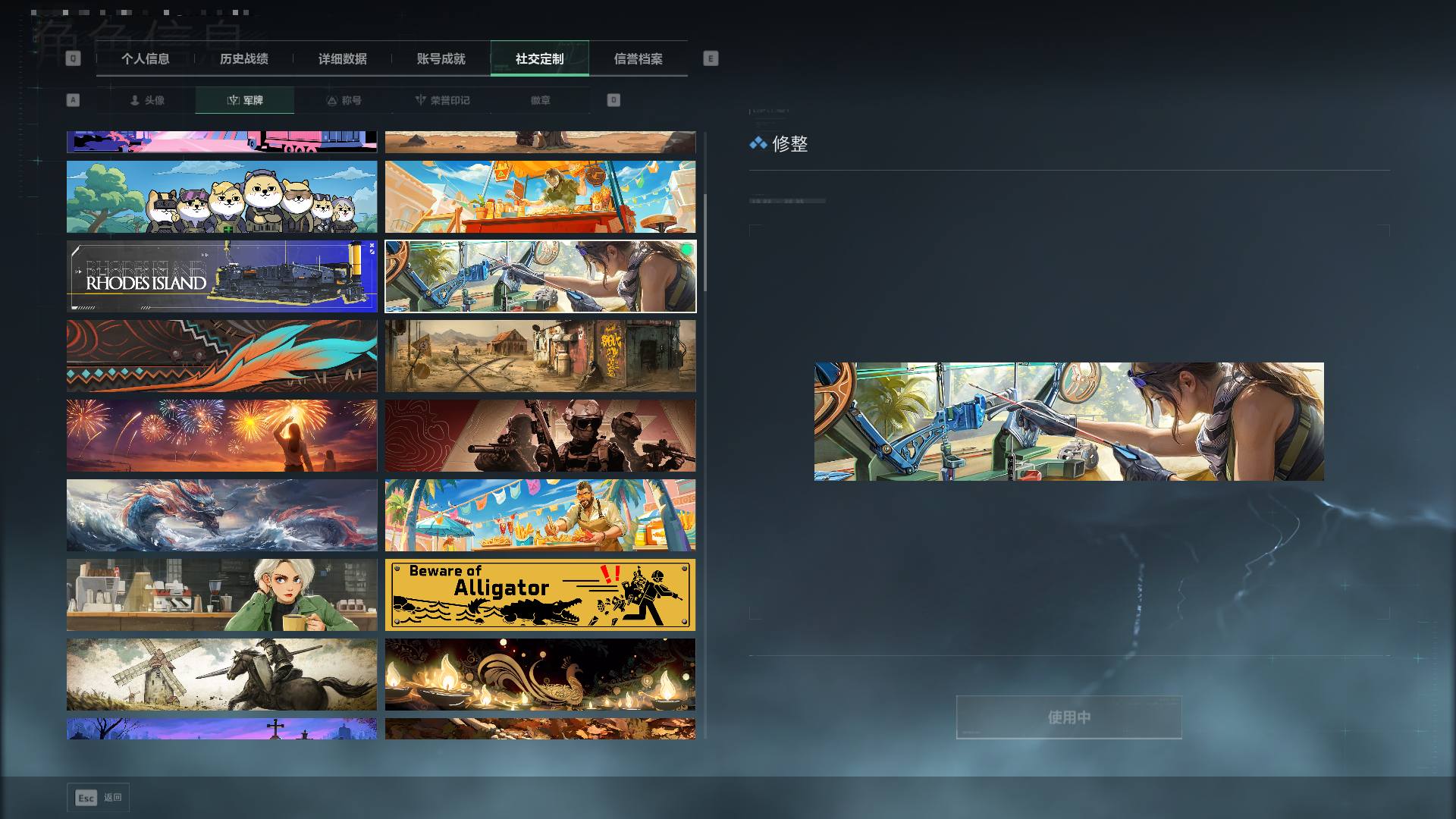
Task: Open the 荣誉印记 sub-tab
Action: [442, 100]
